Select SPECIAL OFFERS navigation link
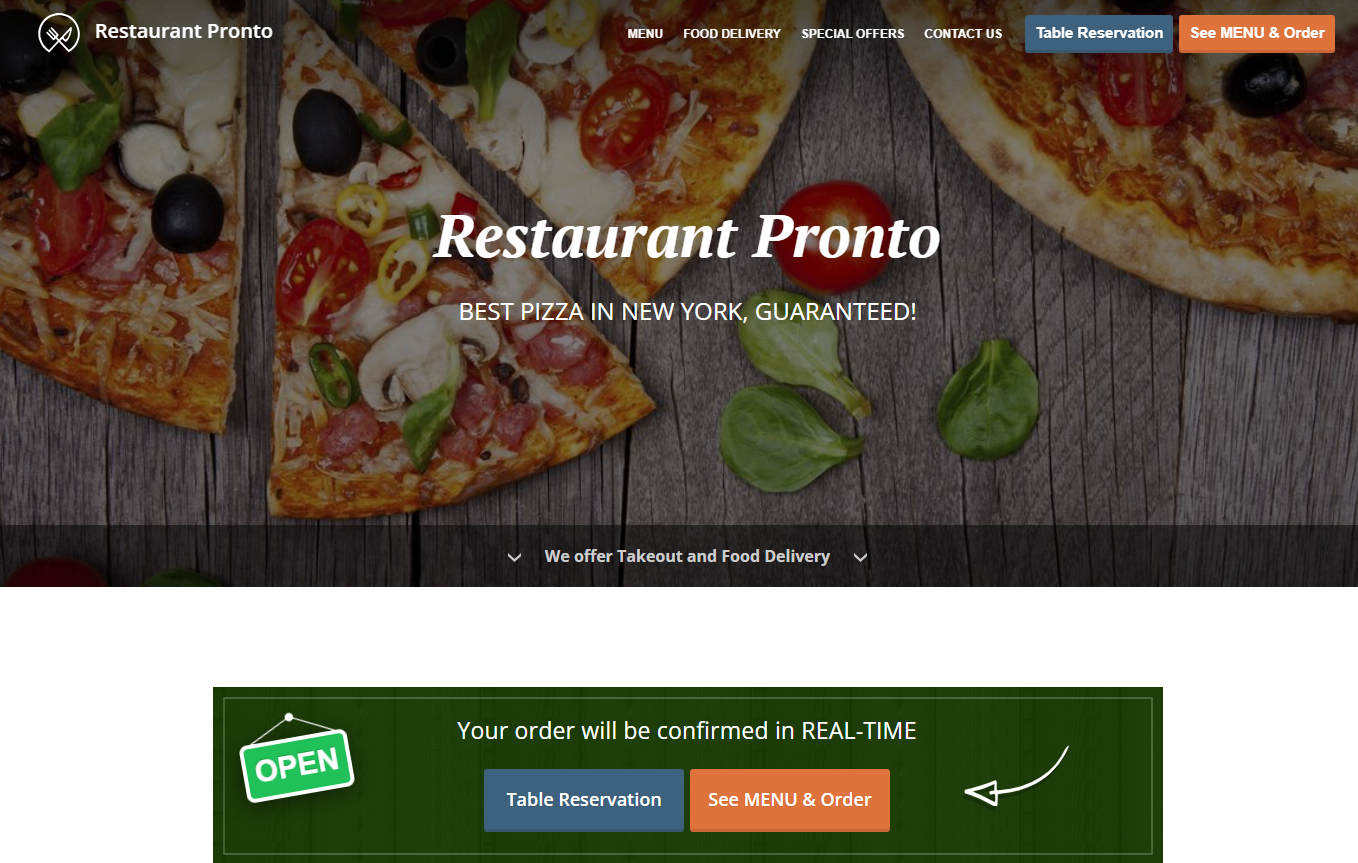1358x863 pixels. [x=853, y=34]
